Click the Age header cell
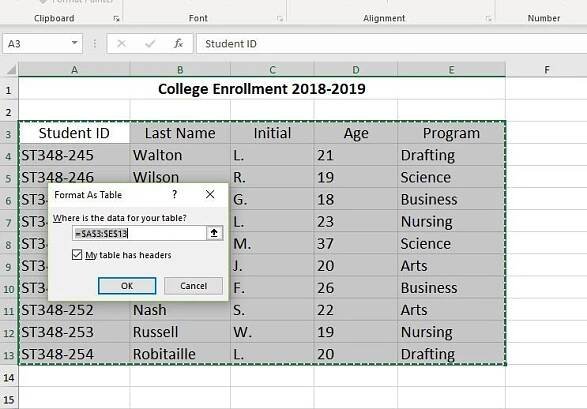This screenshot has height=409, width=587. 356,133
